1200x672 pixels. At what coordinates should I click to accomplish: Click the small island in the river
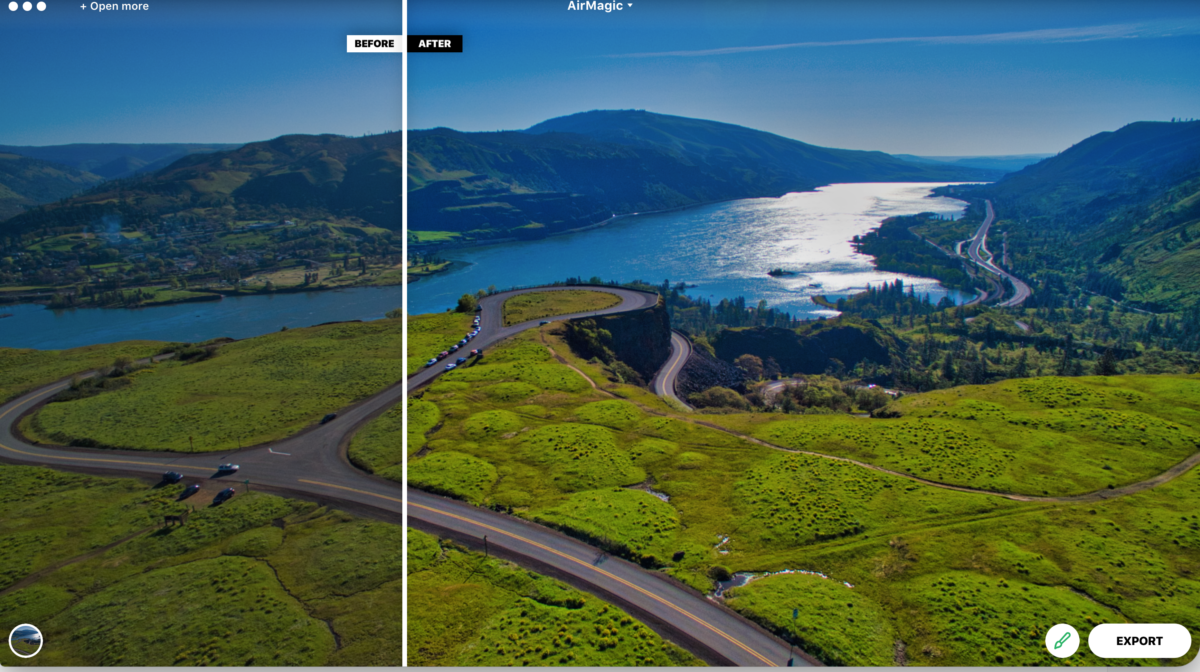click(781, 272)
